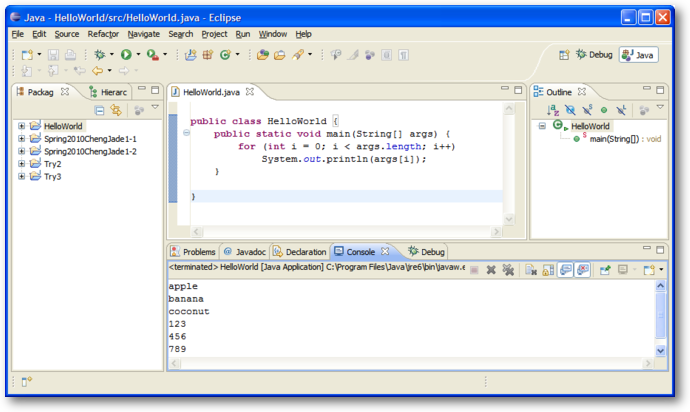Expand the HelloWorld project node
Image resolution: width=690 pixels, height=412 pixels.
tap(21, 126)
